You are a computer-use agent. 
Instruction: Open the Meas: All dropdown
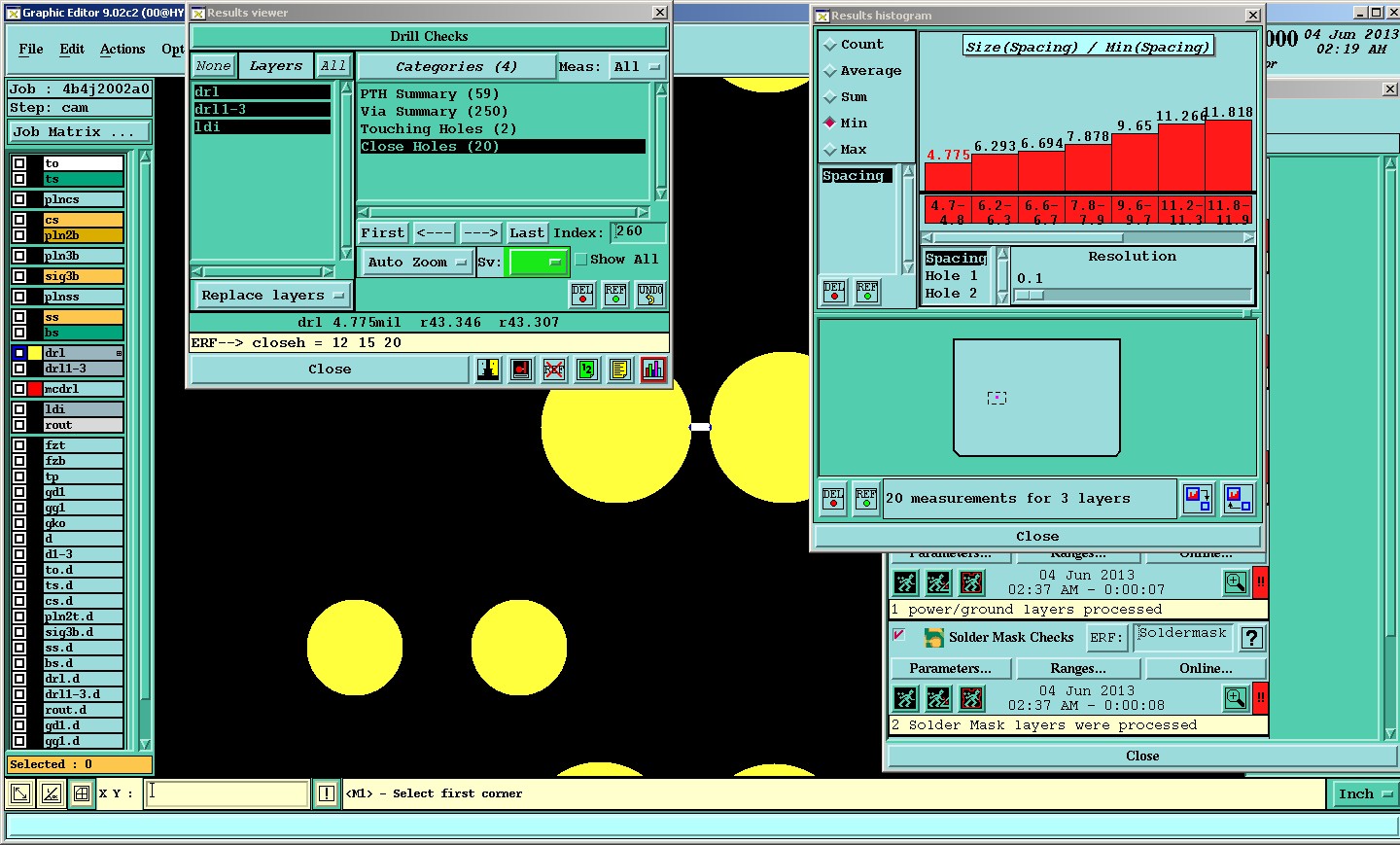[x=637, y=67]
